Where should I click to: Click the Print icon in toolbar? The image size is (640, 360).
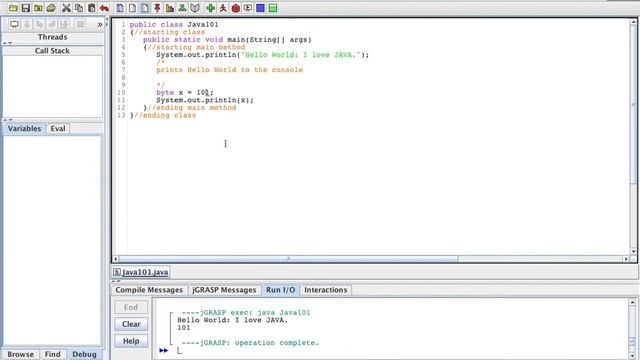pyautogui.click(x=51, y=8)
